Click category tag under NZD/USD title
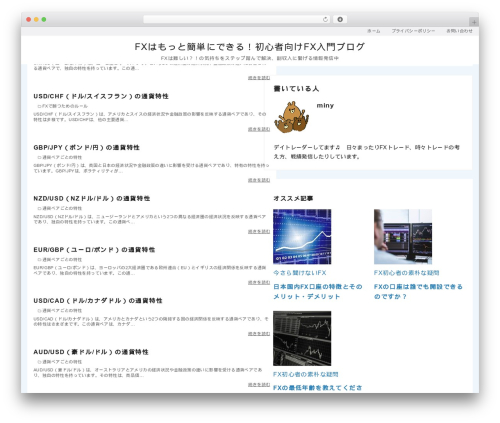Viewport: 500px width, 423px height. (60, 208)
